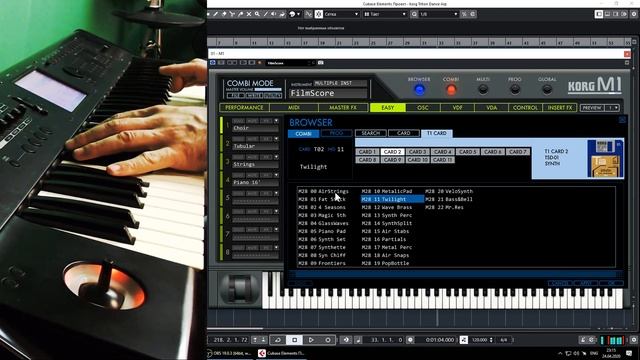Open the Cubase setup gear at top right
The image size is (640, 360).
click(x=634, y=14)
